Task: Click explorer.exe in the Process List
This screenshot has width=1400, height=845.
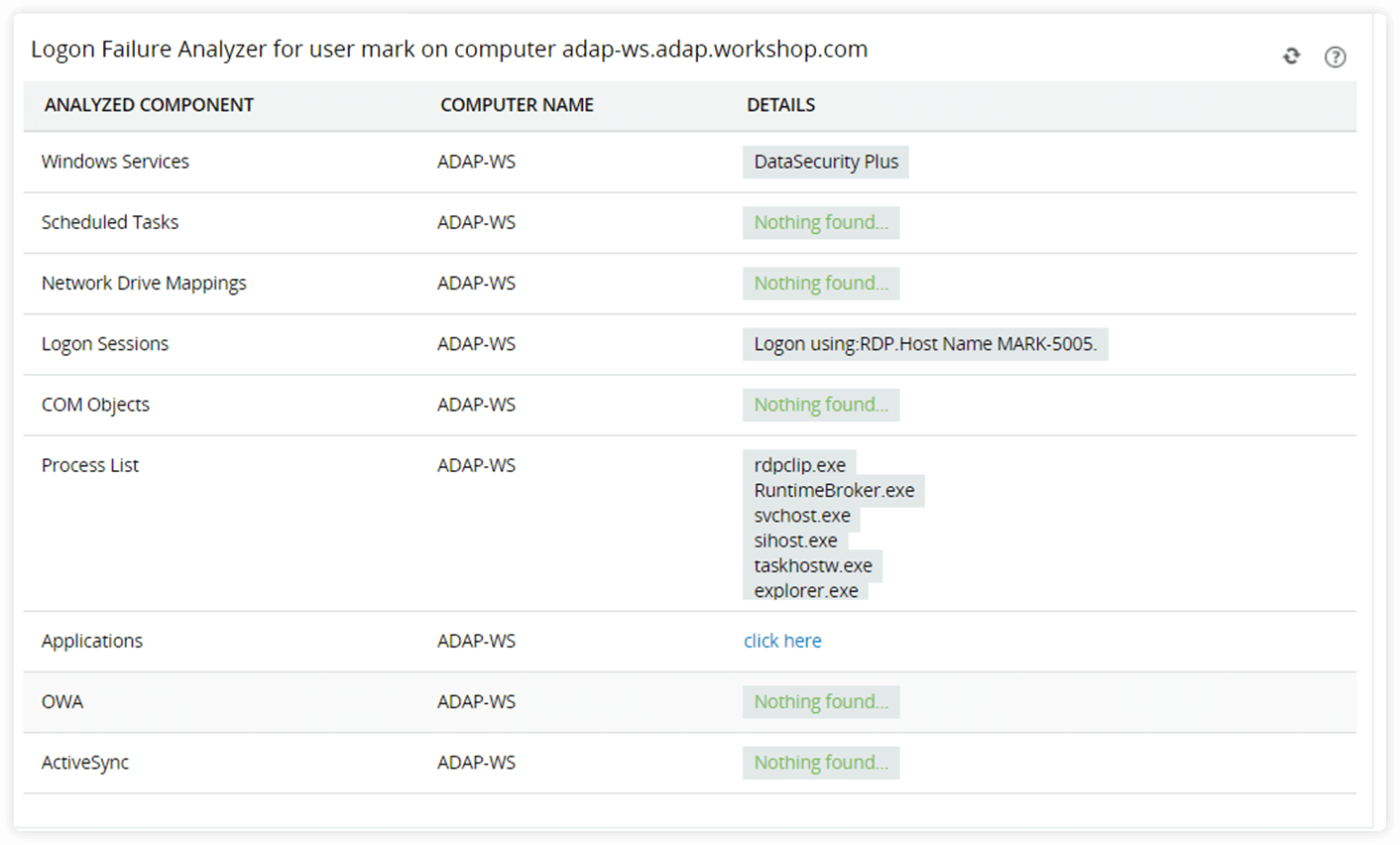Action: click(807, 589)
